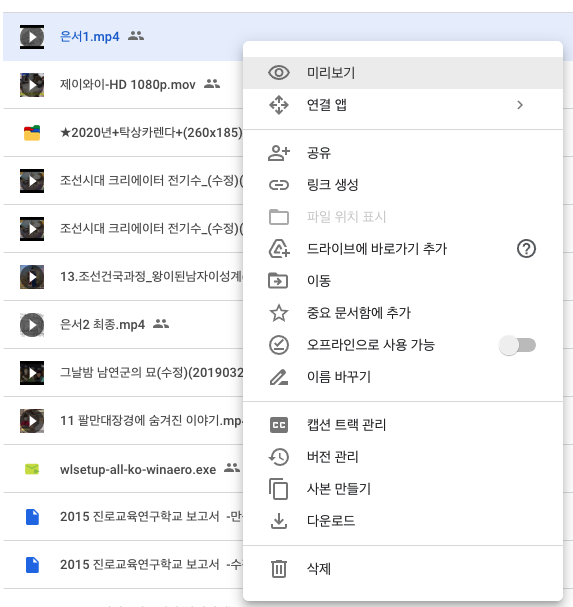The height and width of the screenshot is (607, 573).
Task: Click the download arrow icon beside 다운로드
Action: point(279,521)
